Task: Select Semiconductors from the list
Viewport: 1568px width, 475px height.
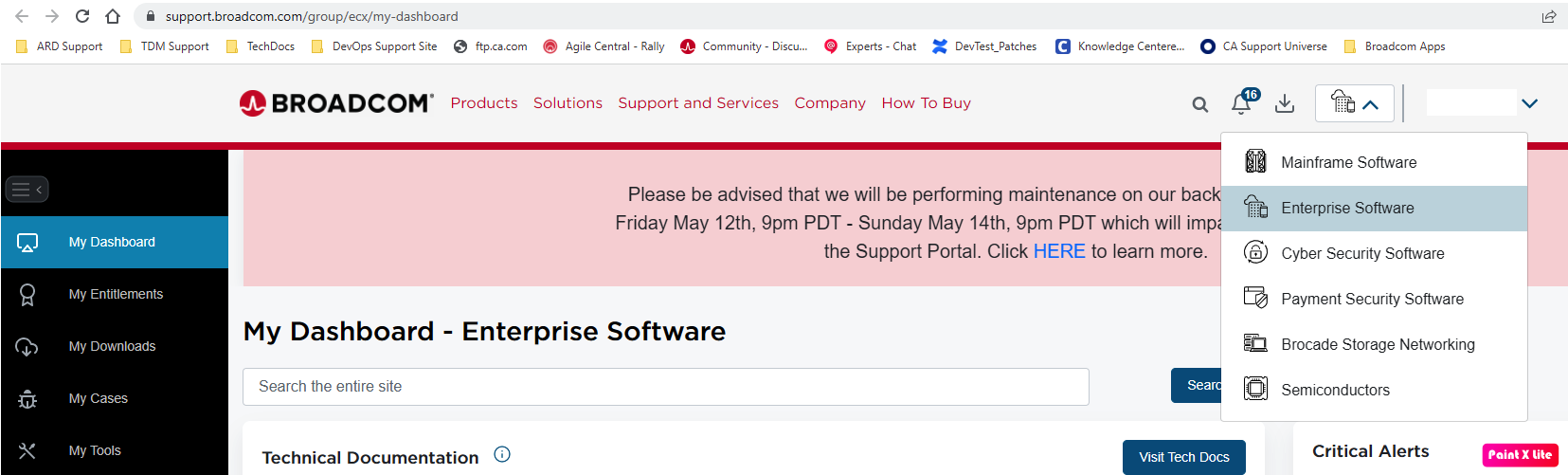Action: [1335, 390]
